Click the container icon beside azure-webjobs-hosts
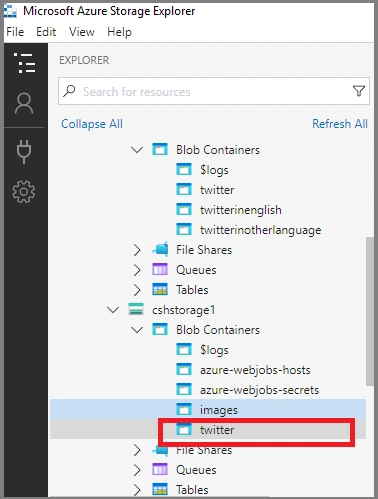Screen dimensions: 378x499 point(184,369)
